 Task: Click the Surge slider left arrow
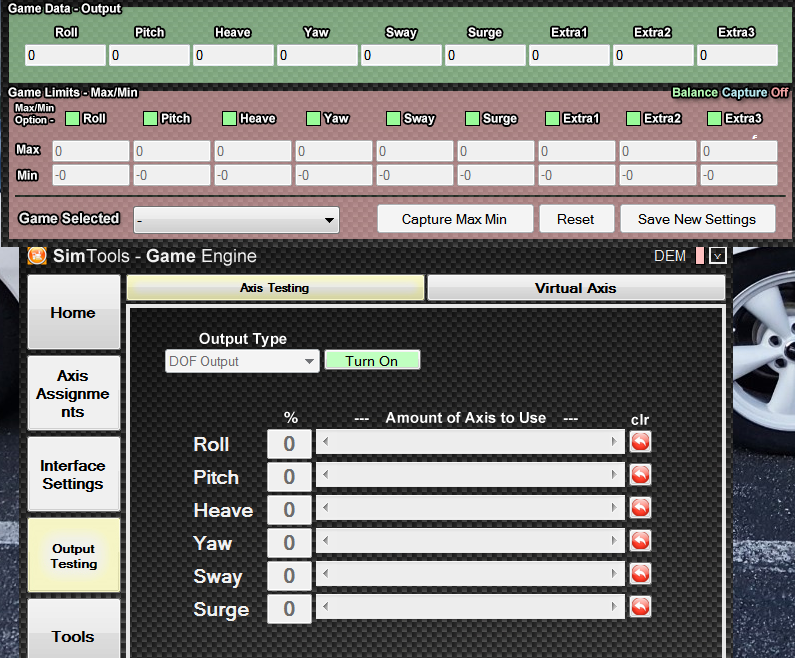326,606
